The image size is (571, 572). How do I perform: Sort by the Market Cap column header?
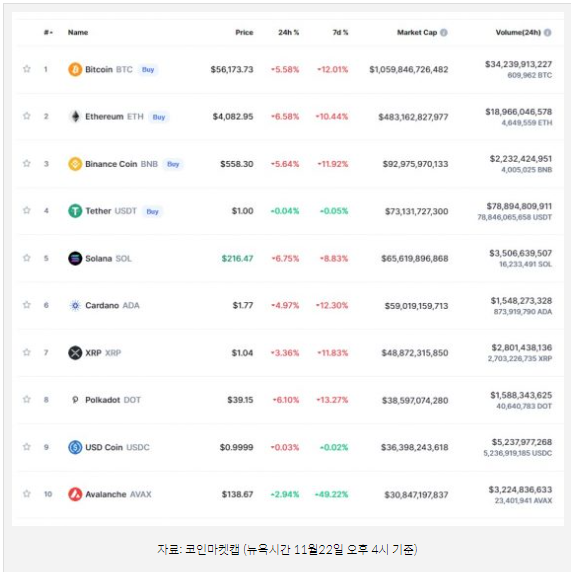(417, 32)
